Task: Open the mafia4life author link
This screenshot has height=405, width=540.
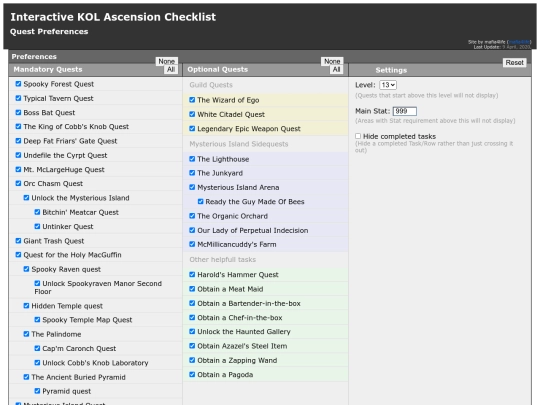Action: (519, 42)
